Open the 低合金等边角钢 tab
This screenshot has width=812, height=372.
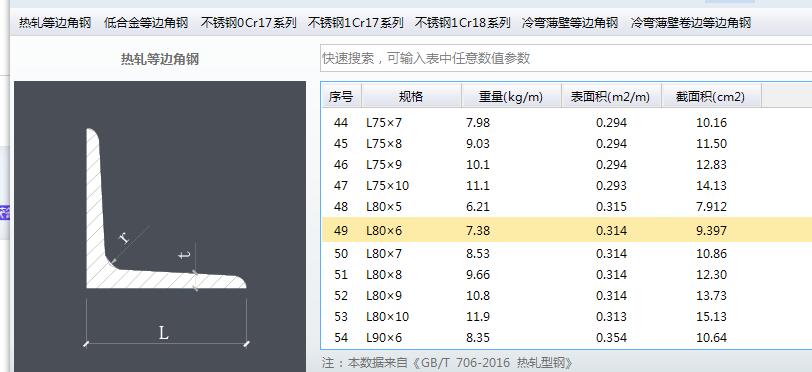click(x=146, y=23)
